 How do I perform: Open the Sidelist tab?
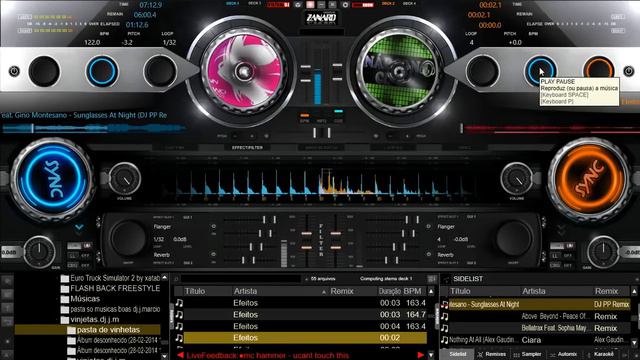(x=458, y=354)
